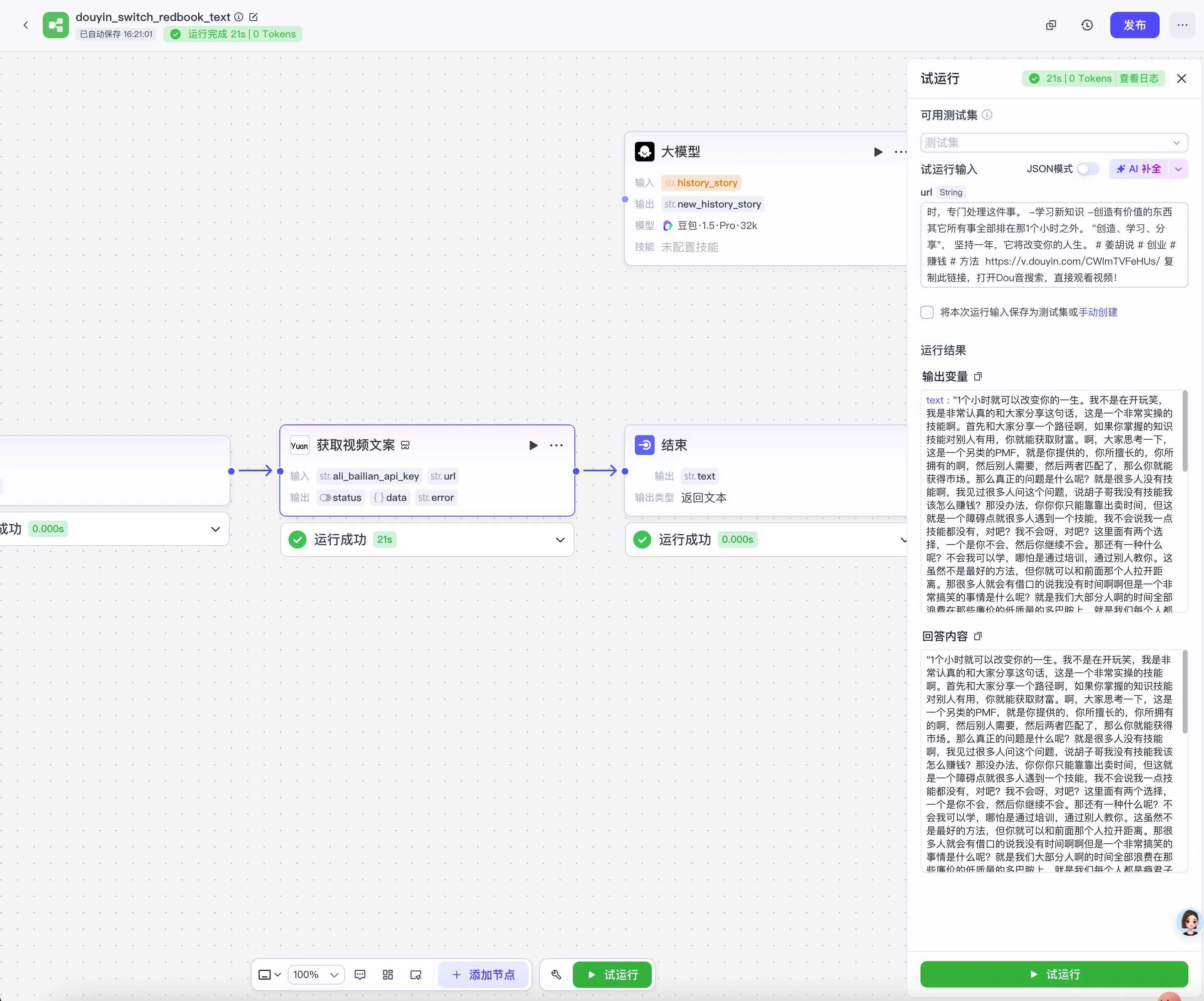This screenshot has width=1204, height=1001.
Task: Click the duplicate workflow icon in header
Action: coord(1051,25)
